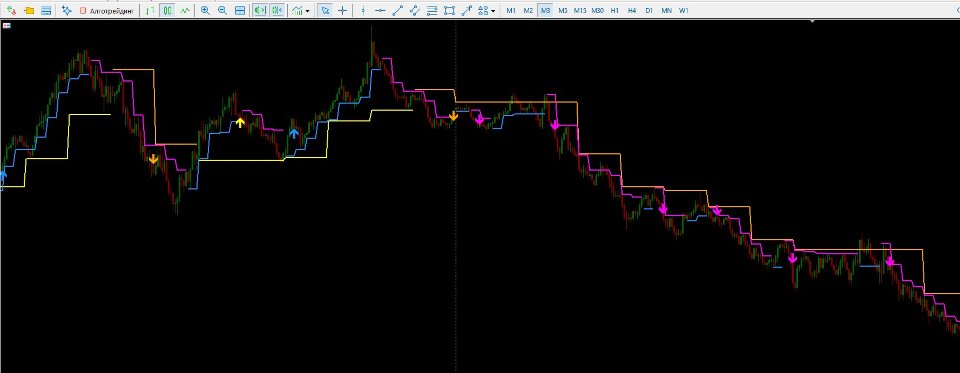
Task: Open indicators list icon
Action: pos(297,10)
